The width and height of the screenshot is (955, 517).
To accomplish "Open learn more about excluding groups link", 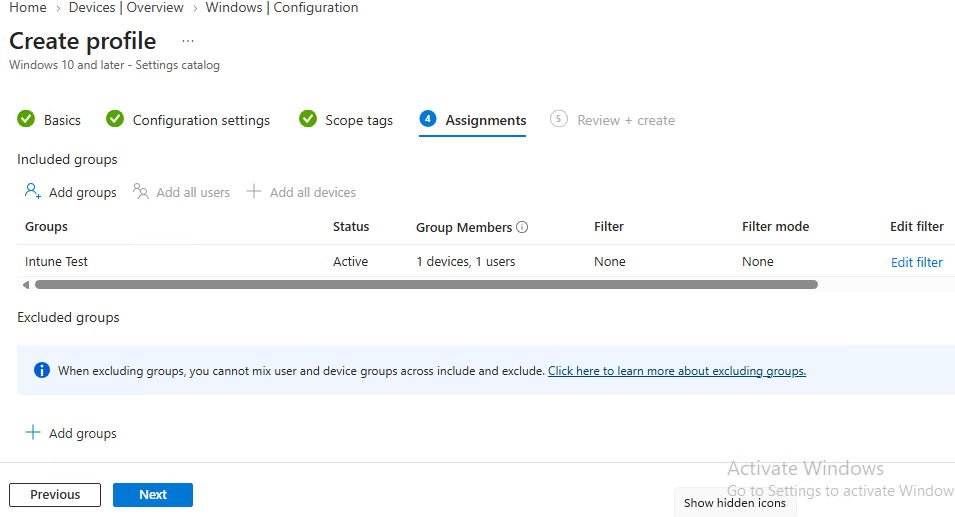I will pyautogui.click(x=677, y=371).
